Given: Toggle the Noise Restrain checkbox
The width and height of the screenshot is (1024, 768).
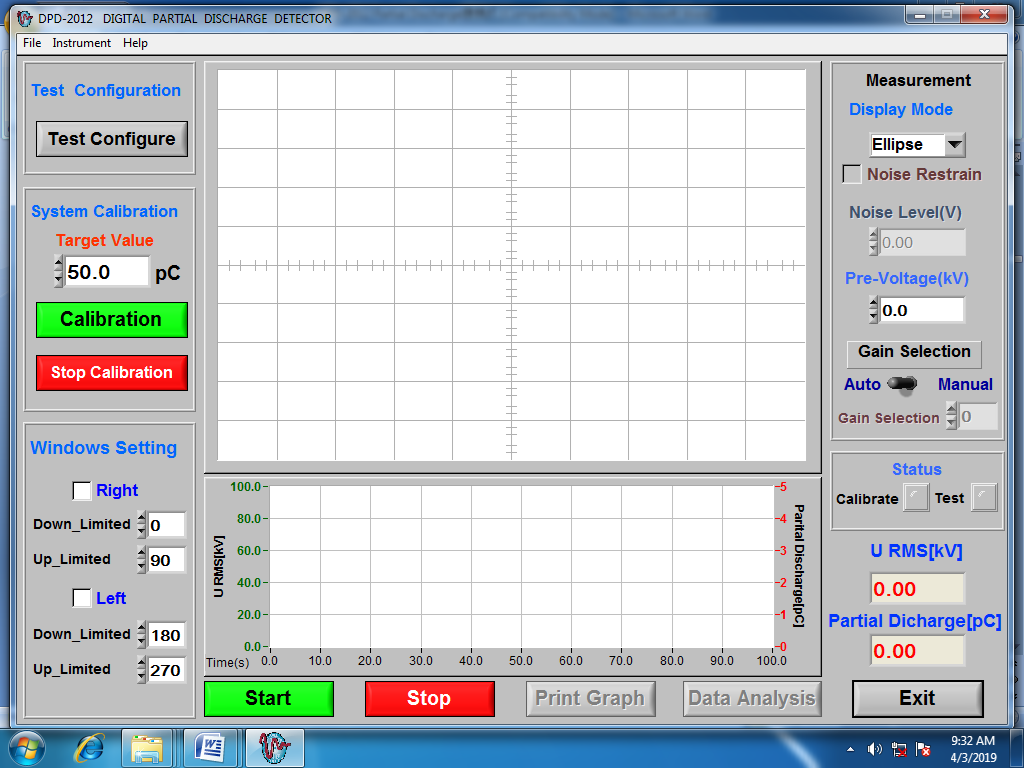Looking at the screenshot, I should [x=852, y=174].
